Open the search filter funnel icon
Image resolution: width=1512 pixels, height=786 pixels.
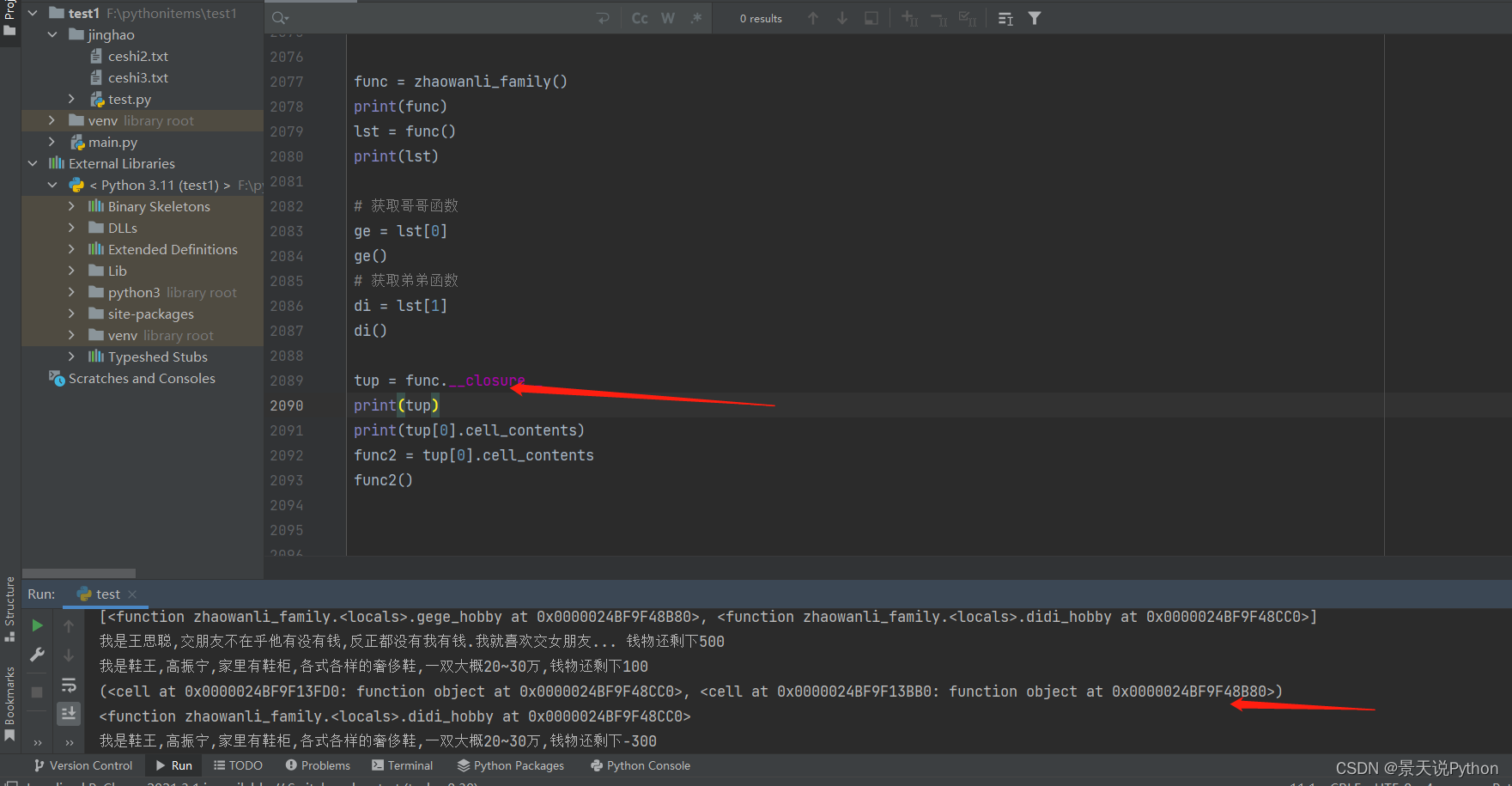[x=1035, y=18]
